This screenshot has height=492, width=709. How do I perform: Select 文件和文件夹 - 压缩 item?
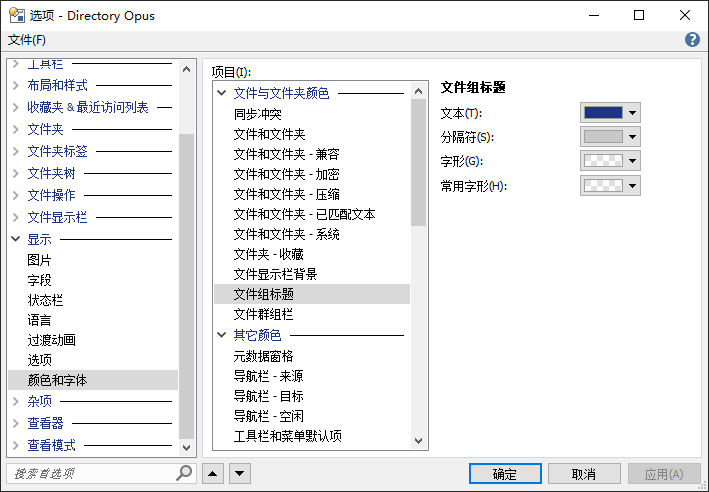286,194
